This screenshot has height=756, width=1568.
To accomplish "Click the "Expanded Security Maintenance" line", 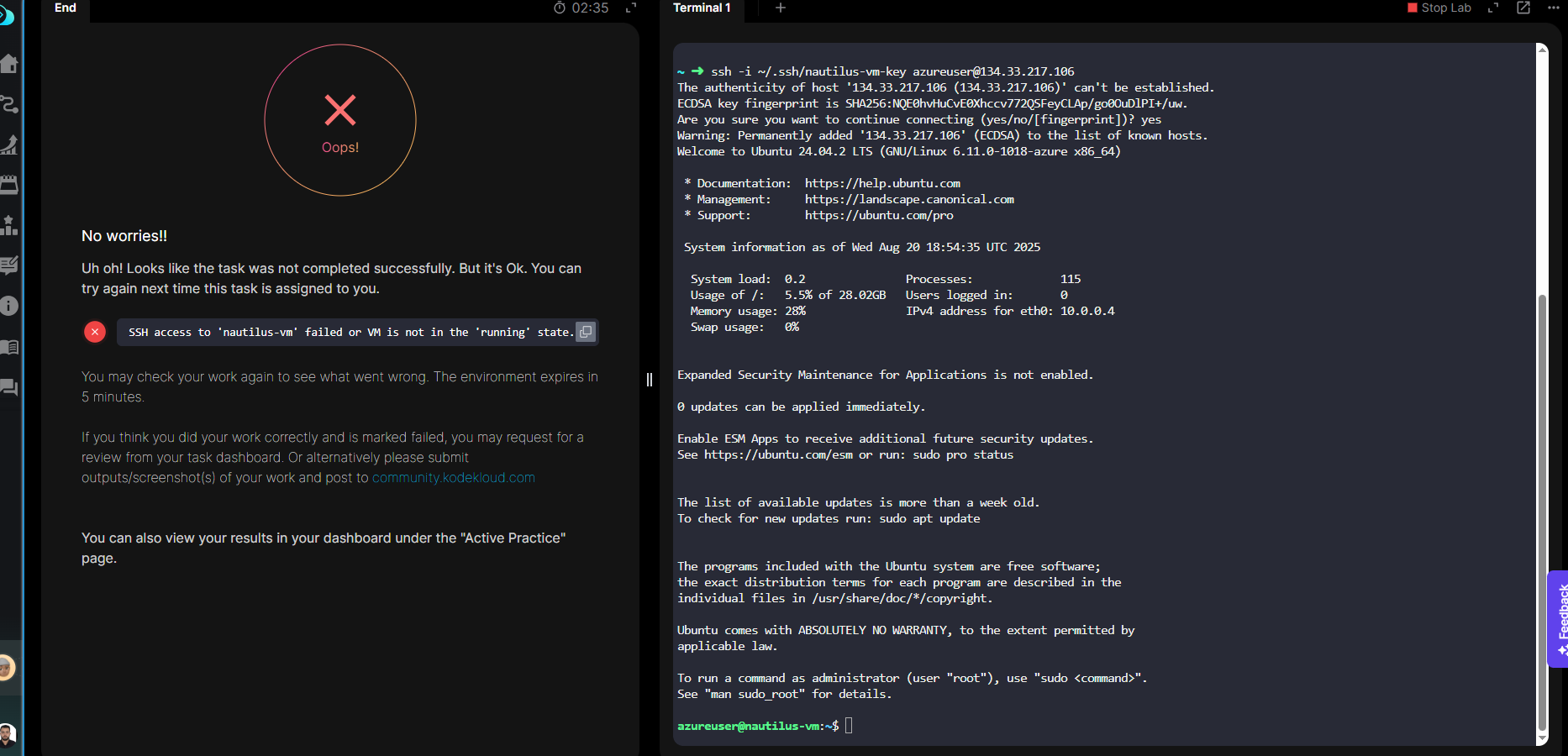I will [x=886, y=375].
